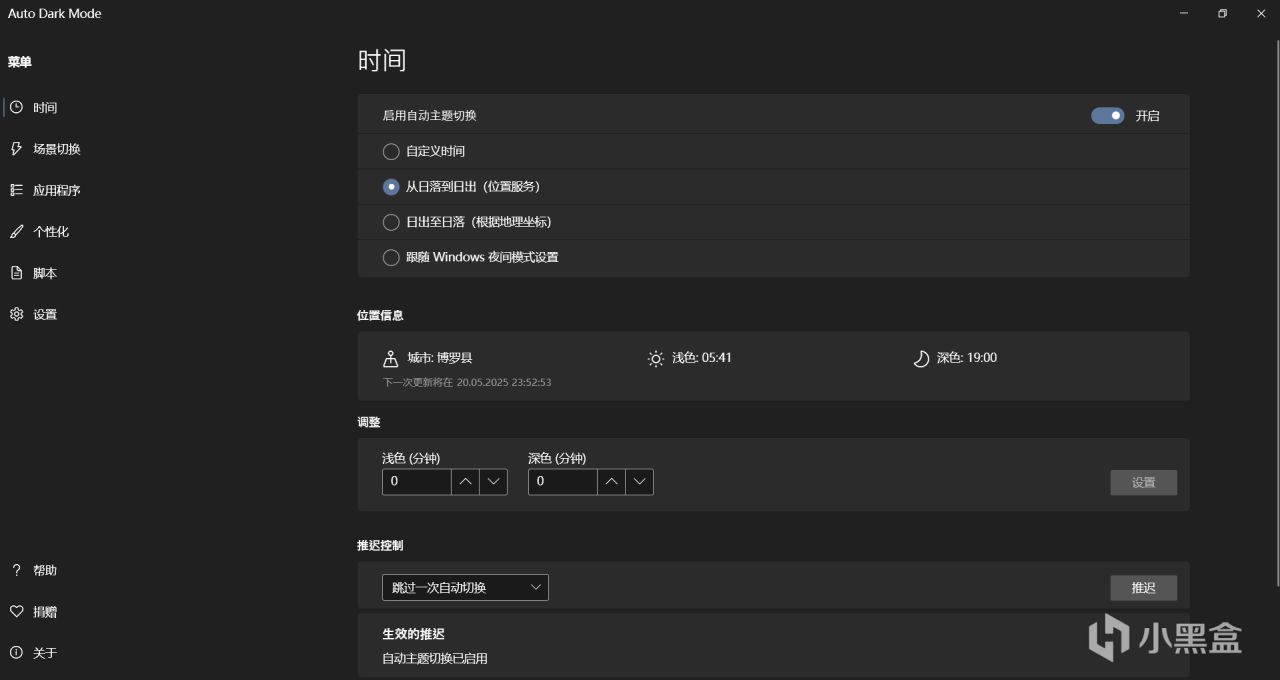Select 跟随 Windows 夜间模式设置 radio option
This screenshot has width=1280, height=680.
point(391,257)
